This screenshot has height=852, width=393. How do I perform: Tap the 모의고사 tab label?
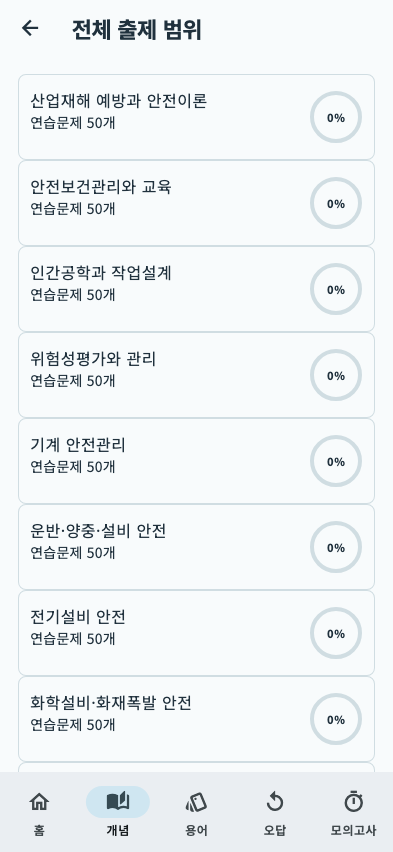pos(353,830)
